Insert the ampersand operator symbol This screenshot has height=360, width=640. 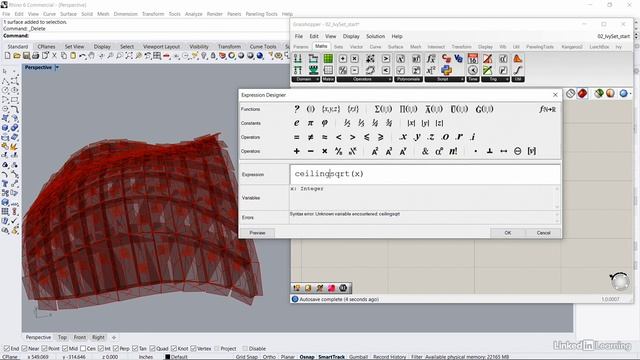coord(425,151)
